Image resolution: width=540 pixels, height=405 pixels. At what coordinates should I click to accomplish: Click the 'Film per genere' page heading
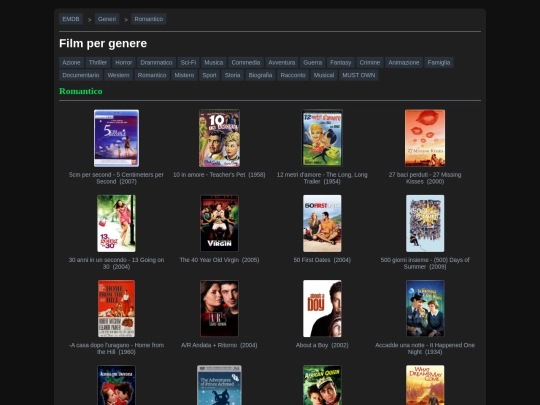coord(103,43)
